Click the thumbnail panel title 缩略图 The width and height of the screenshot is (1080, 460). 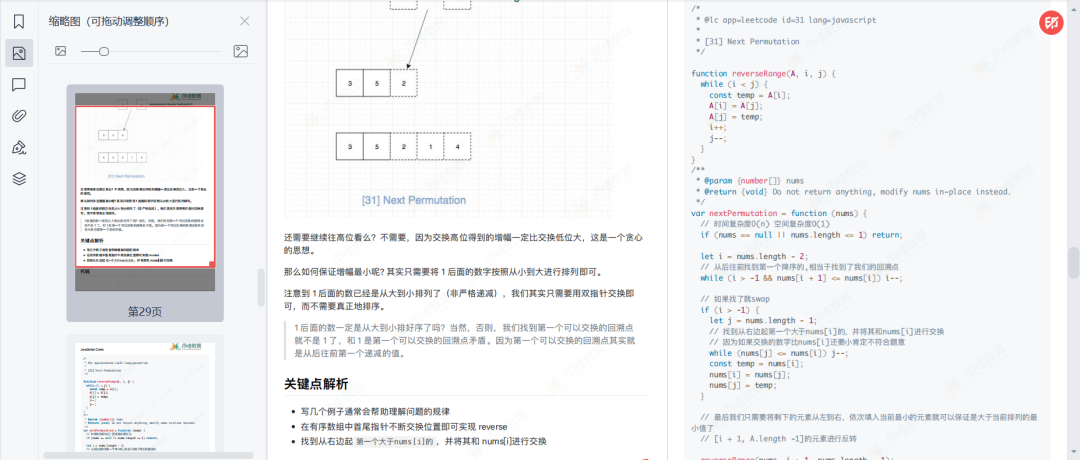[109, 21]
